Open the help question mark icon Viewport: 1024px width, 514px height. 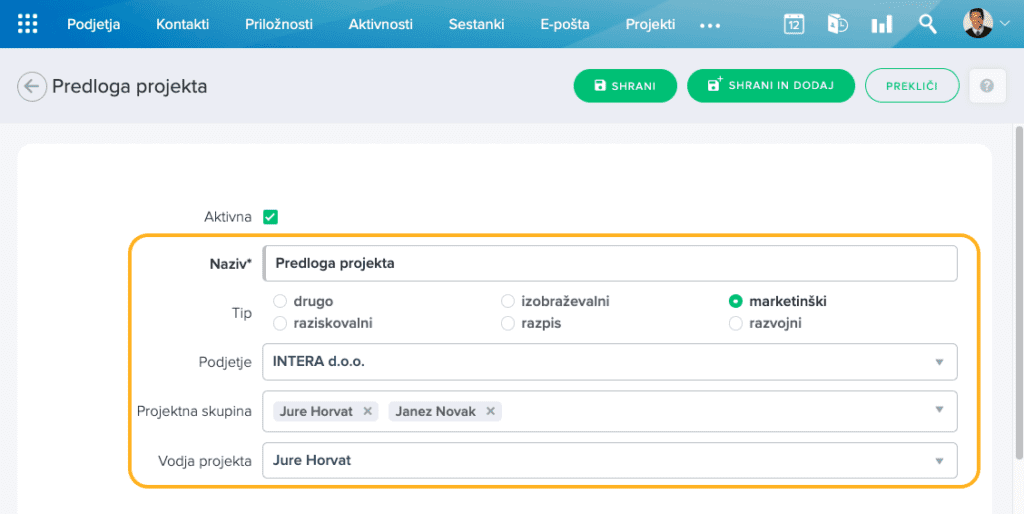(x=987, y=86)
